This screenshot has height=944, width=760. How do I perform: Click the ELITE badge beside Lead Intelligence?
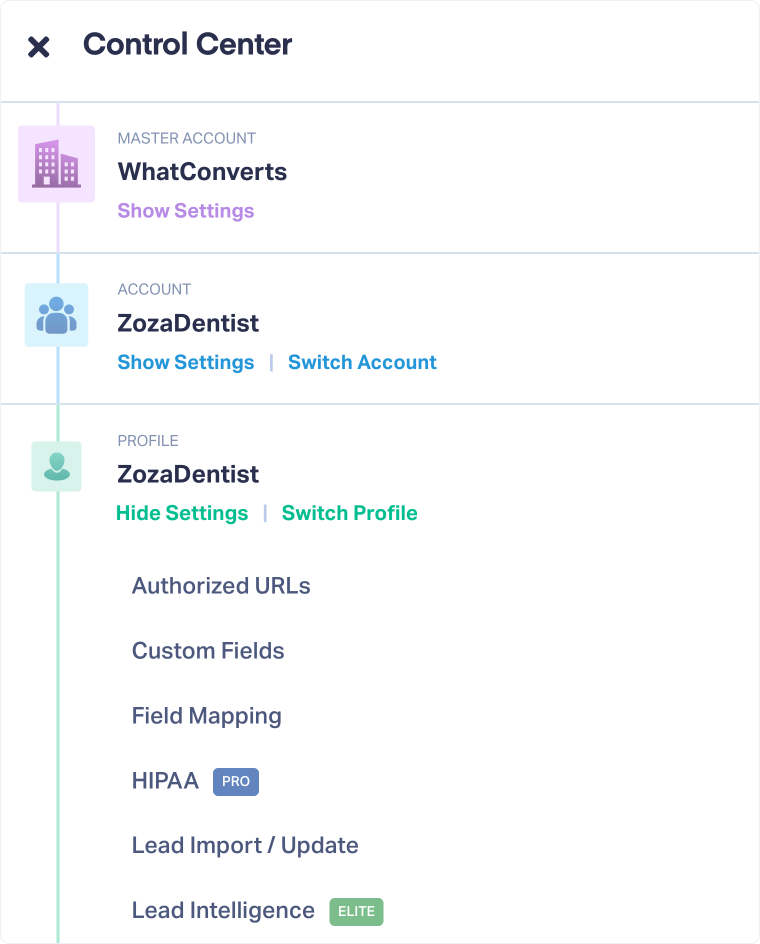point(356,911)
